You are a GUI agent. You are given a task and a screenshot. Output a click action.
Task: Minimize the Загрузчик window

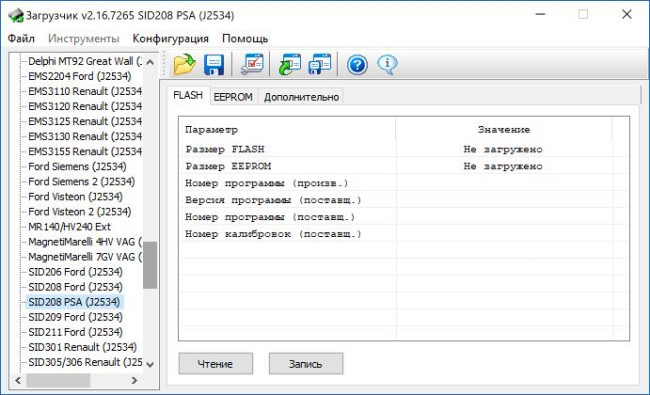click(540, 14)
